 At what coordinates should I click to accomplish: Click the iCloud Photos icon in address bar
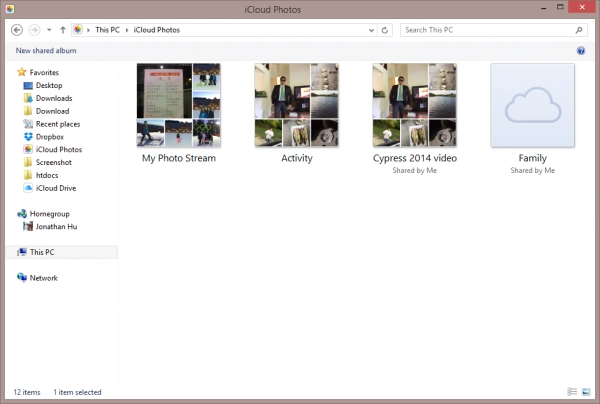click(x=78, y=29)
